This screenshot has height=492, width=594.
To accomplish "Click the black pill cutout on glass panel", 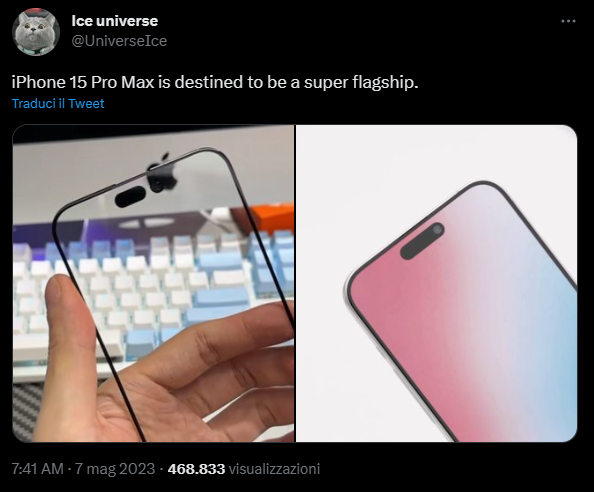I will pos(130,197).
